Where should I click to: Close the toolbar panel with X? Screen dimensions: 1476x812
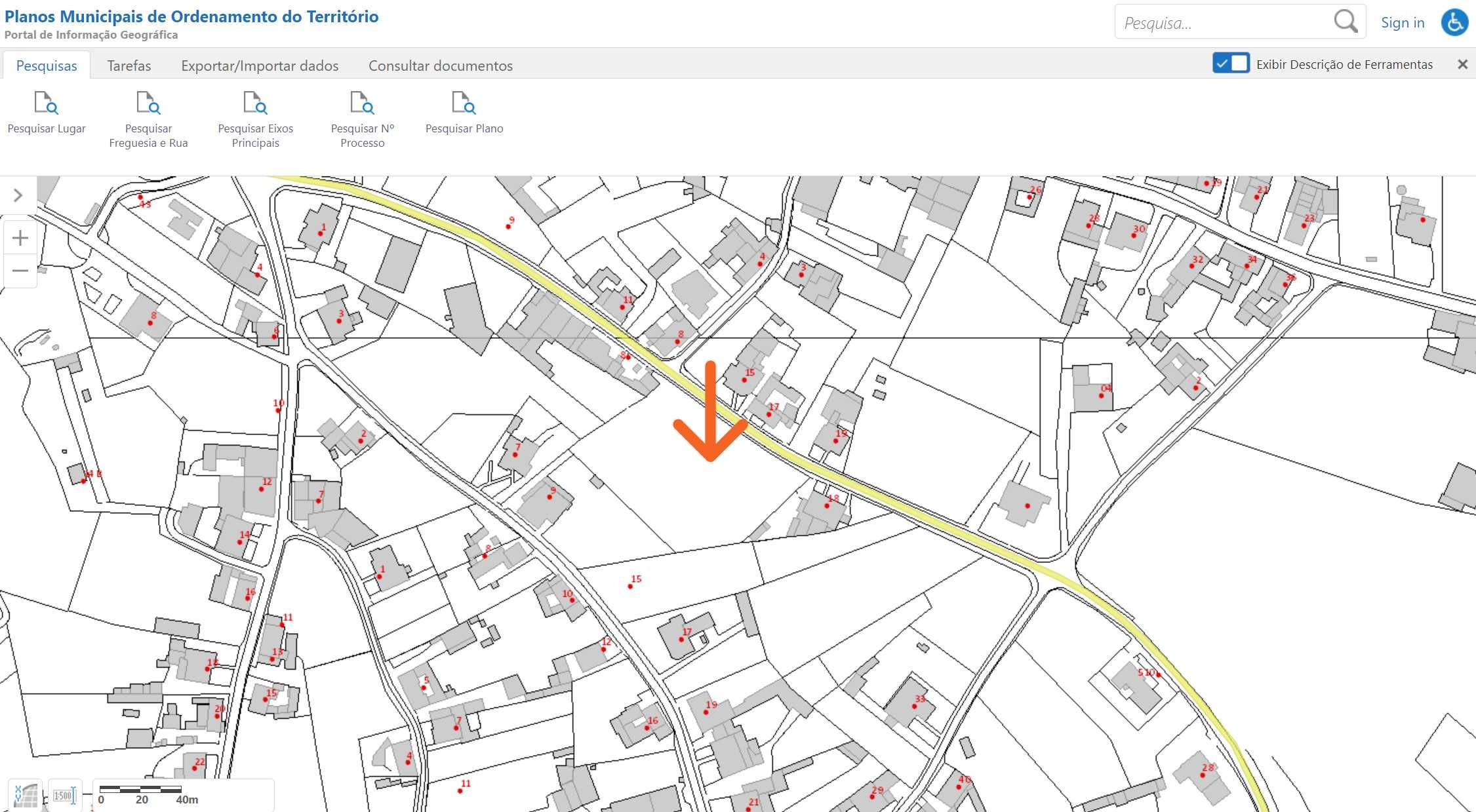[x=1462, y=64]
